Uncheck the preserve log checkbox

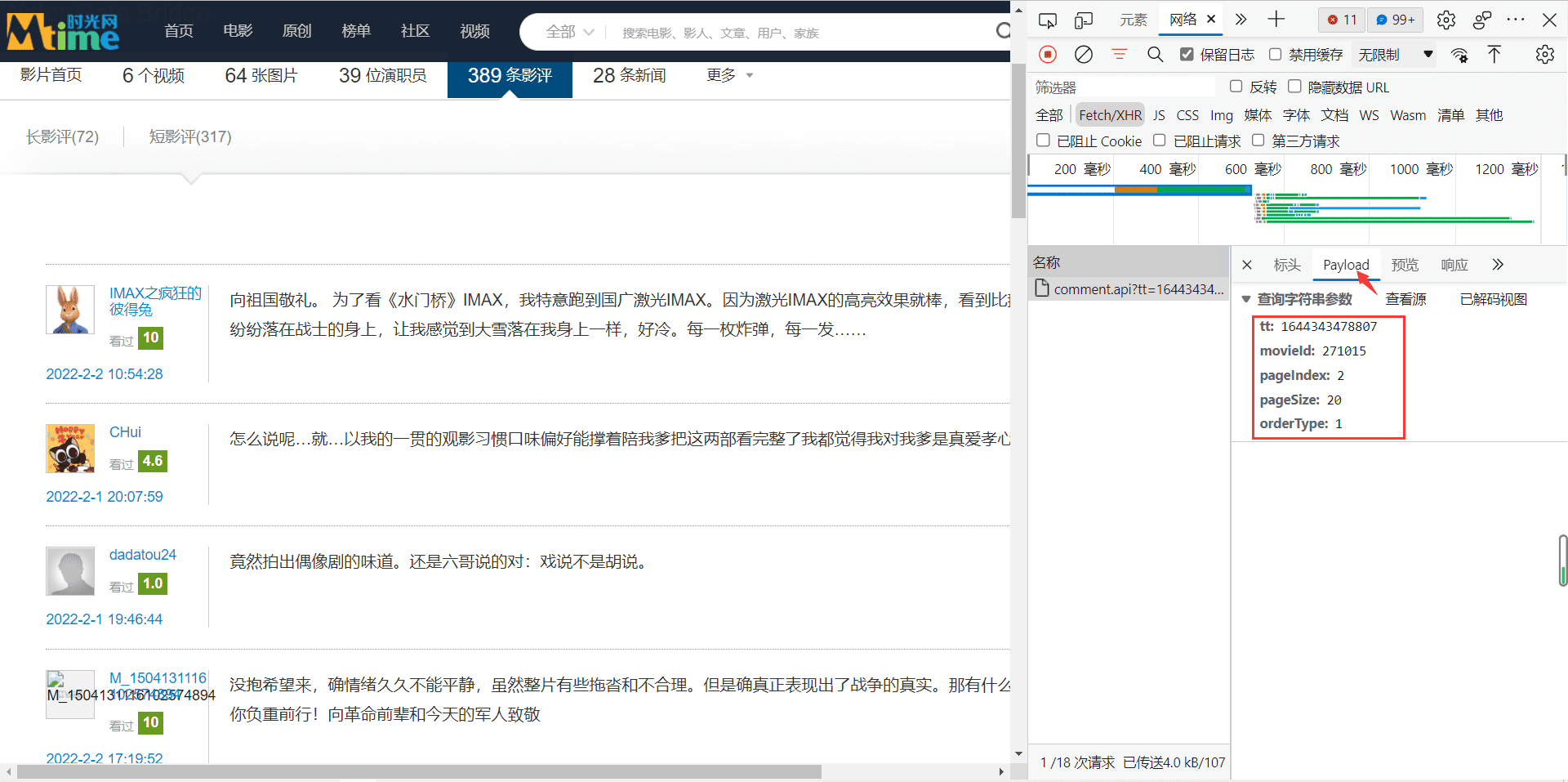1187,55
